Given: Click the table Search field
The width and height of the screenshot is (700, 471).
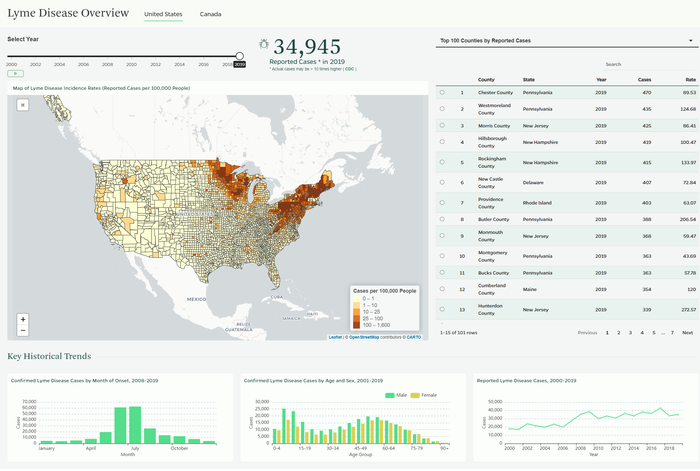Looking at the screenshot, I should [649, 64].
